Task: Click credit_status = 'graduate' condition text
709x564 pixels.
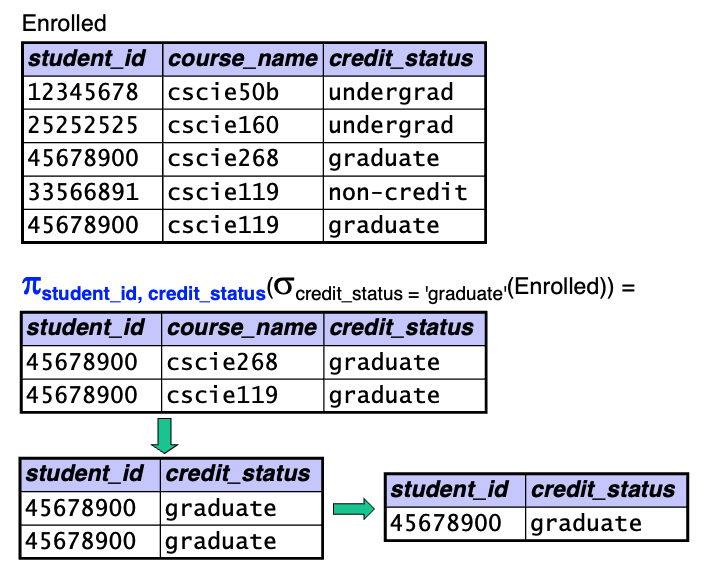Action: pos(400,294)
